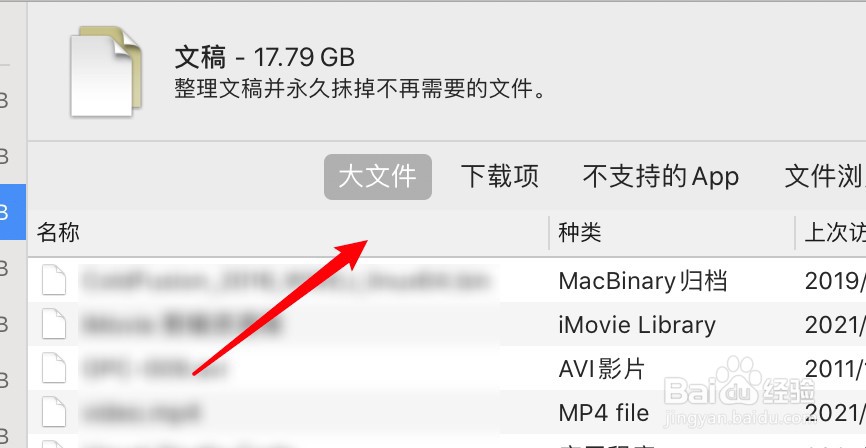Select file icon of iMovie Library row

54,324
